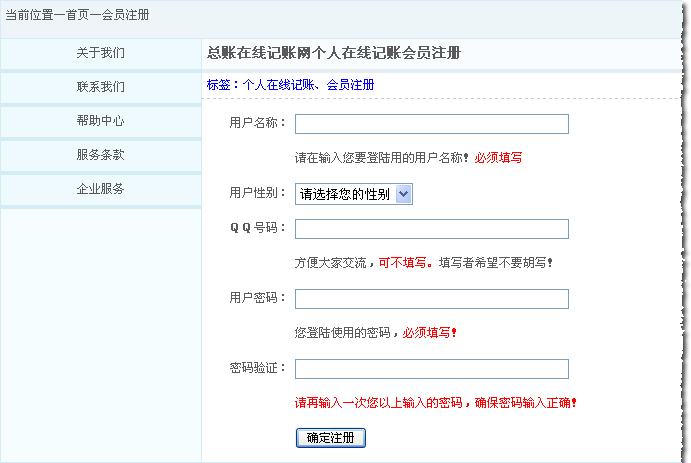This screenshot has width=691, height=463.
Task: Open 帮助中心 from the left menu
Action: pos(100,121)
